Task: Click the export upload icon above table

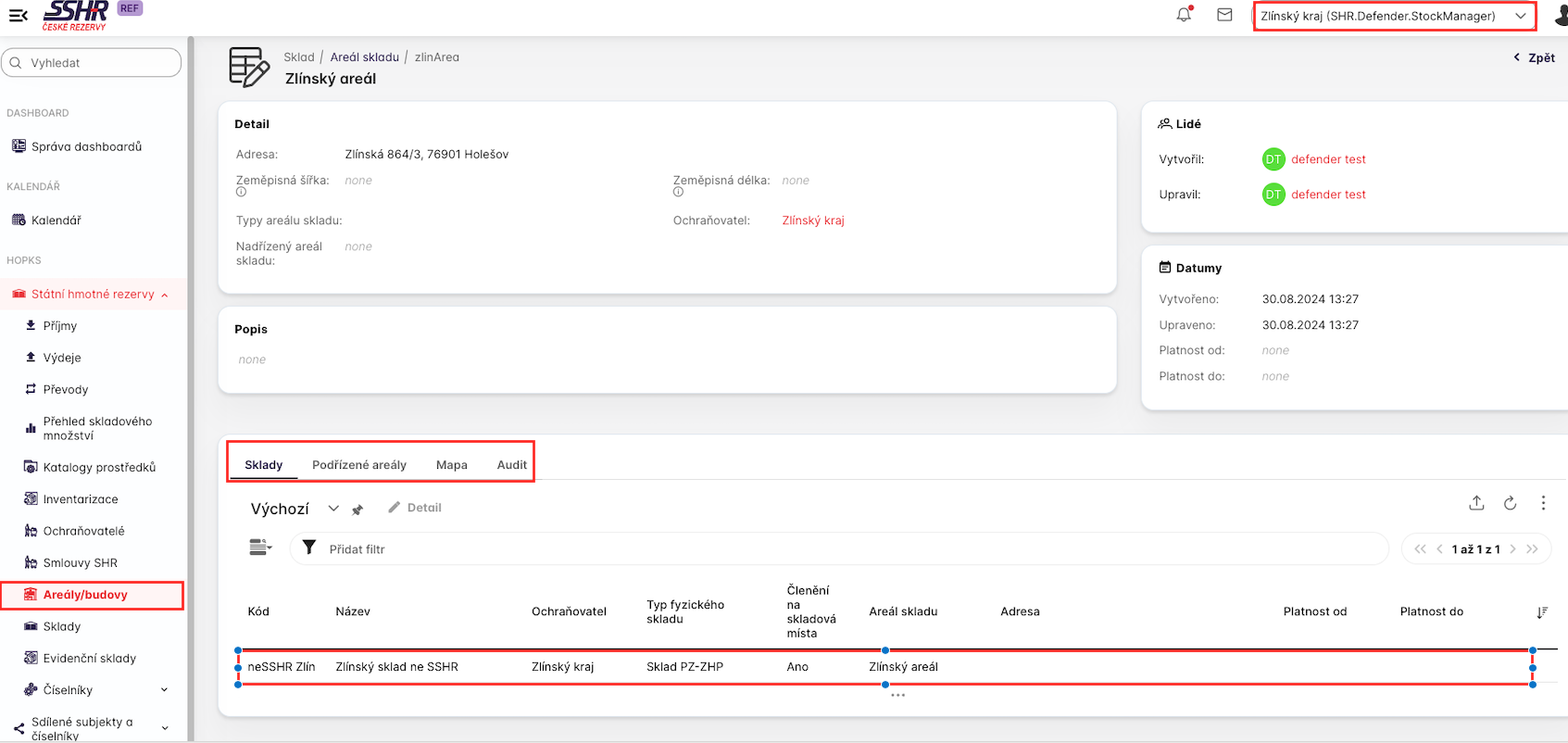Action: 1476,503
